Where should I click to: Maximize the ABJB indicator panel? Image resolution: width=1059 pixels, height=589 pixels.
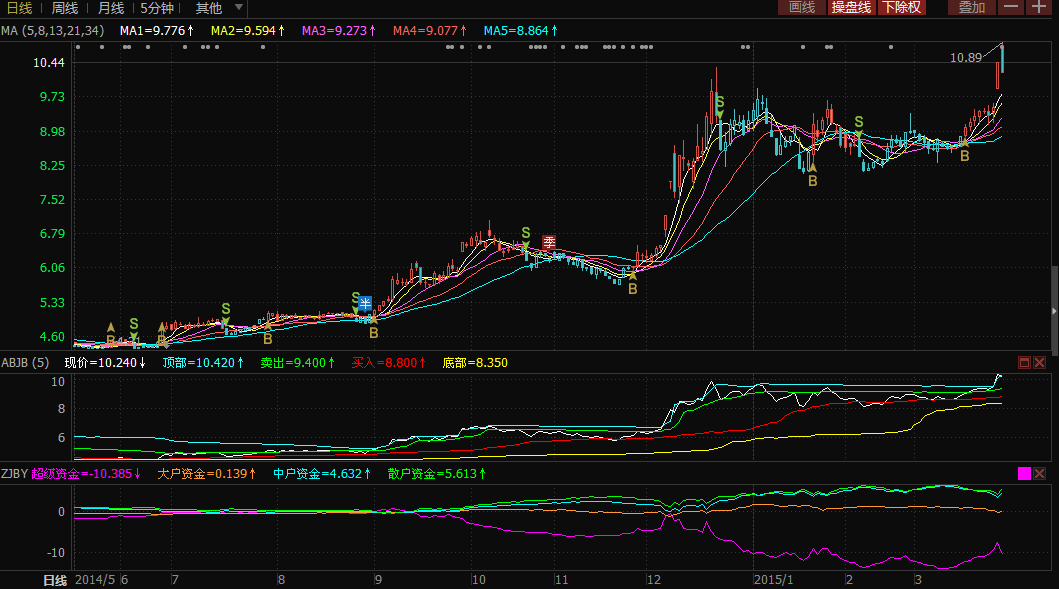coord(1025,362)
